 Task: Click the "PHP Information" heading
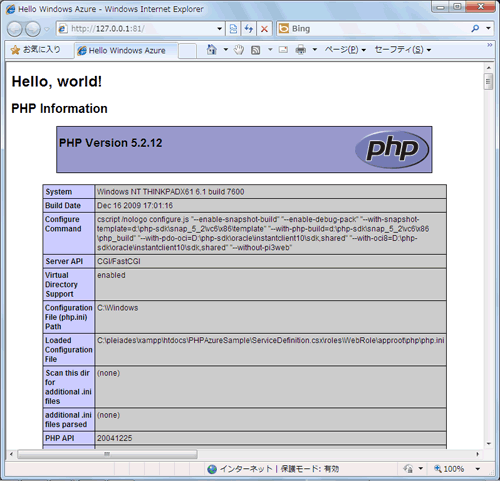point(59,109)
